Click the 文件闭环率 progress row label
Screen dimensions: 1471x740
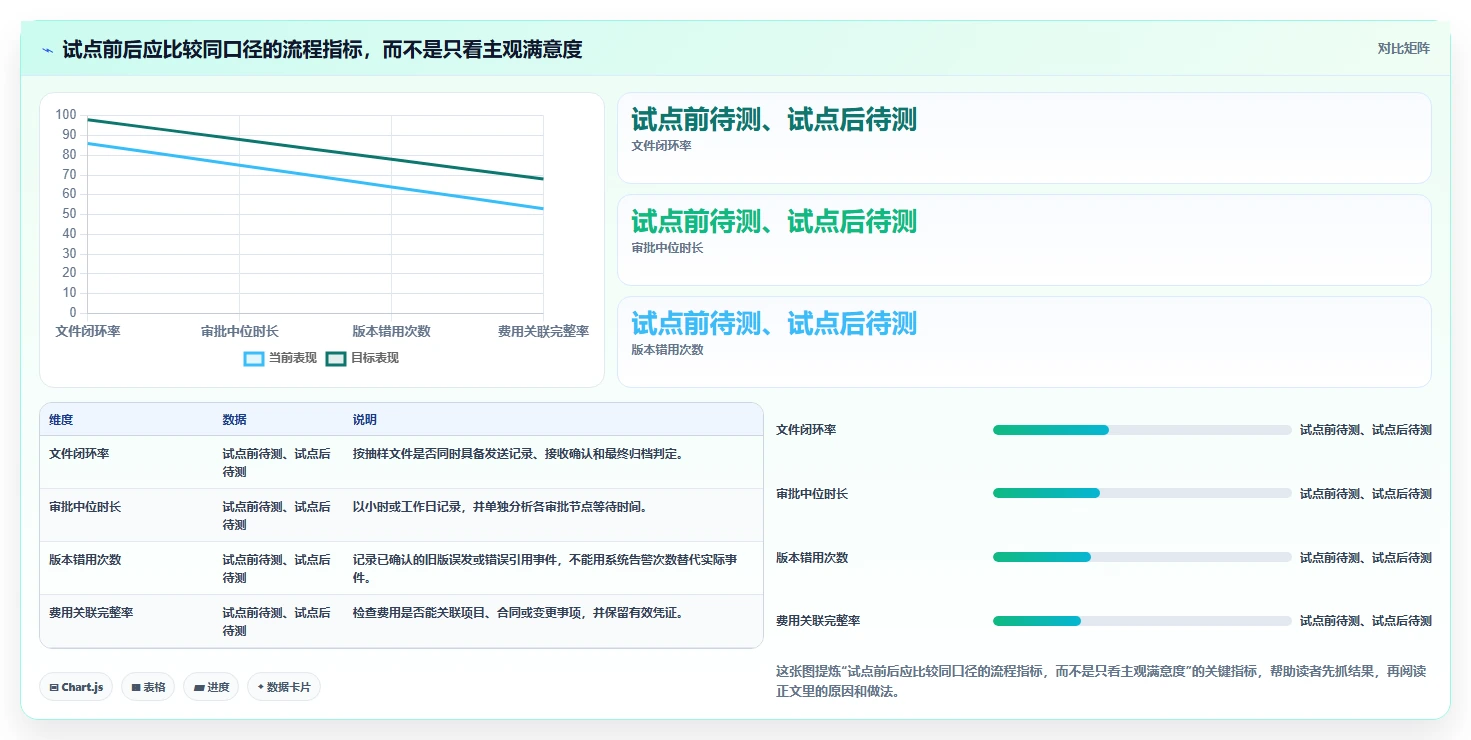[x=806, y=430]
